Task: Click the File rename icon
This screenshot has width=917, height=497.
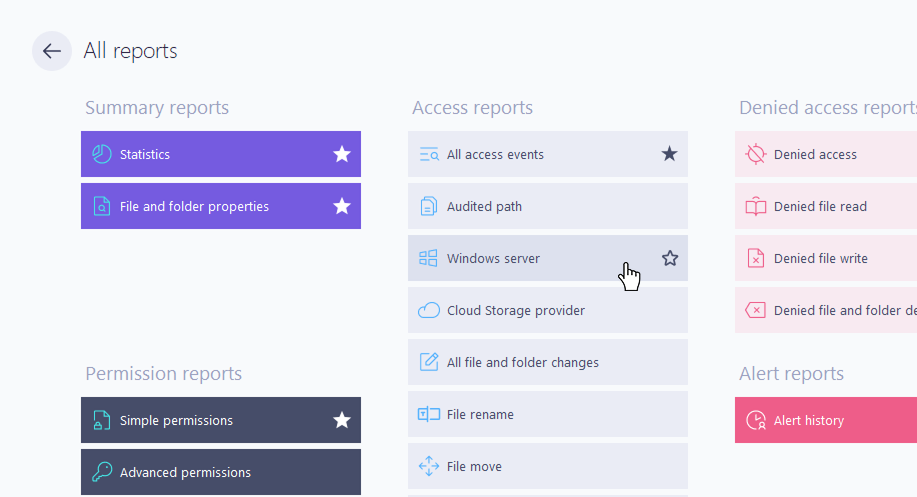Action: coord(429,414)
